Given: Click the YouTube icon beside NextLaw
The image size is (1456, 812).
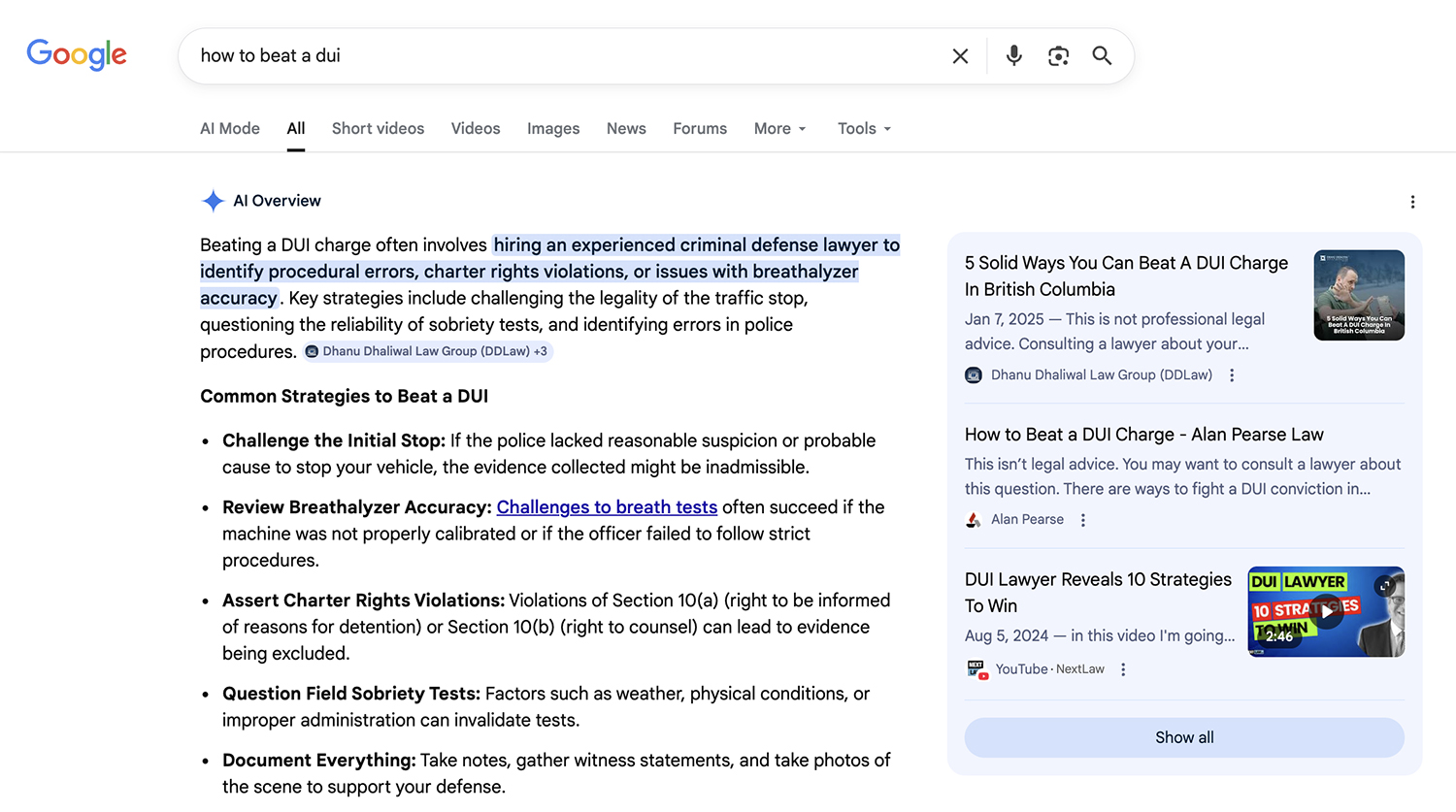Looking at the screenshot, I should click(x=976, y=668).
